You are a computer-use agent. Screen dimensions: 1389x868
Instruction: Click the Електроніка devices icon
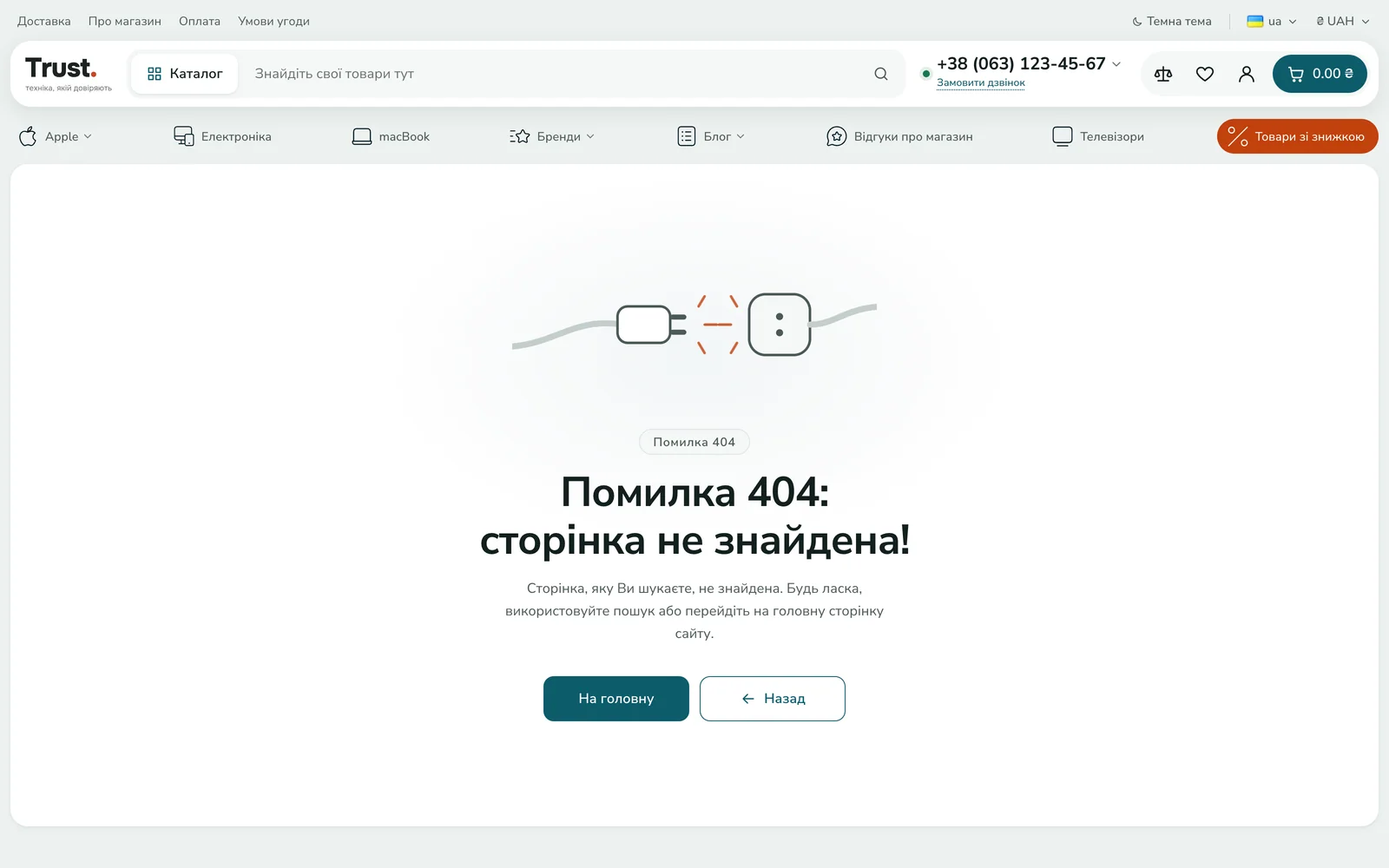pyautogui.click(x=183, y=136)
